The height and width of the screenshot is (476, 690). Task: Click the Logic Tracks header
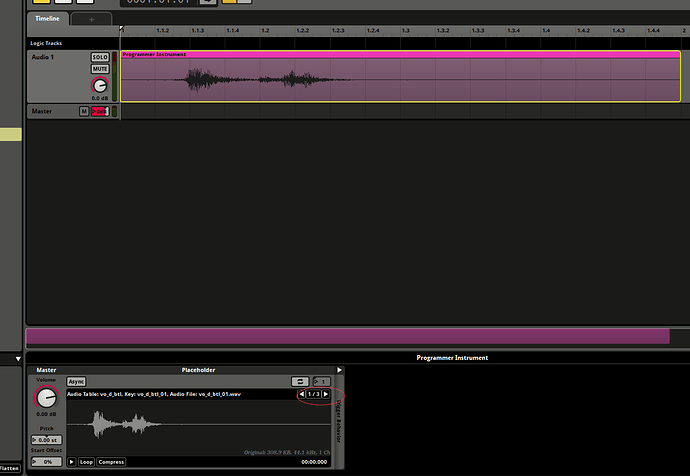pyautogui.click(x=46, y=43)
